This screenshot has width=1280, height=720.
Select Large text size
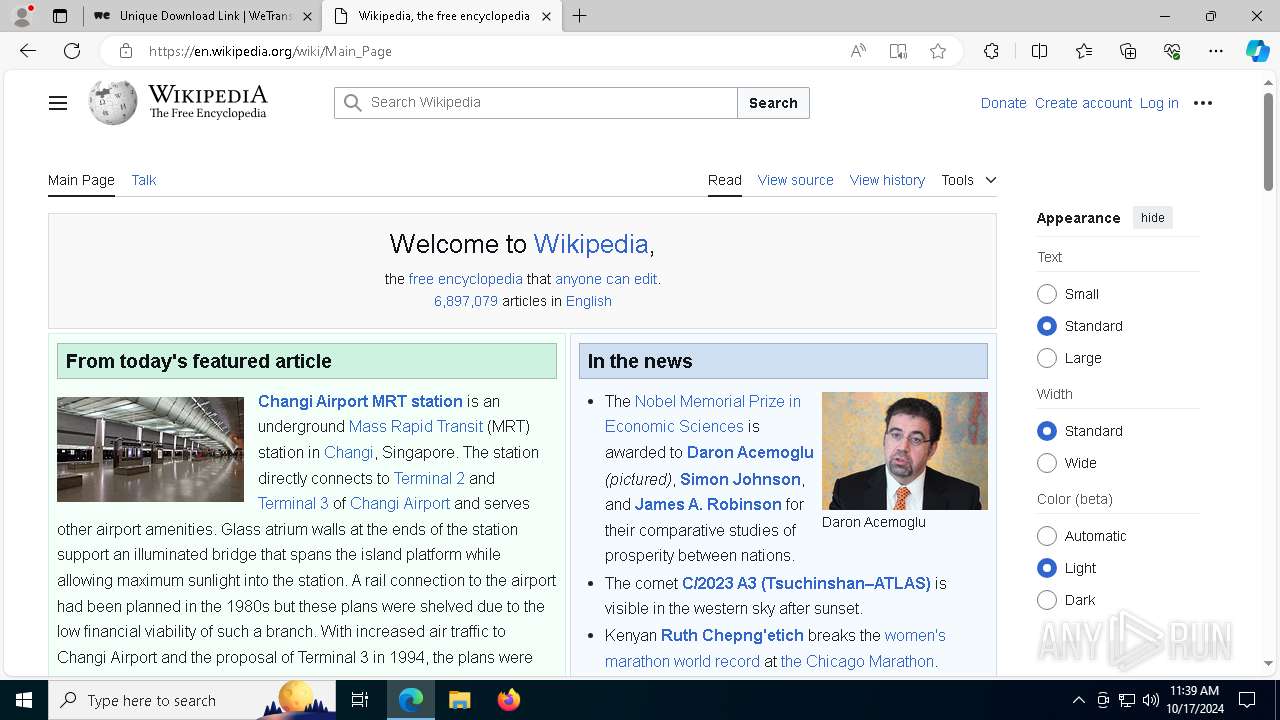click(1047, 358)
